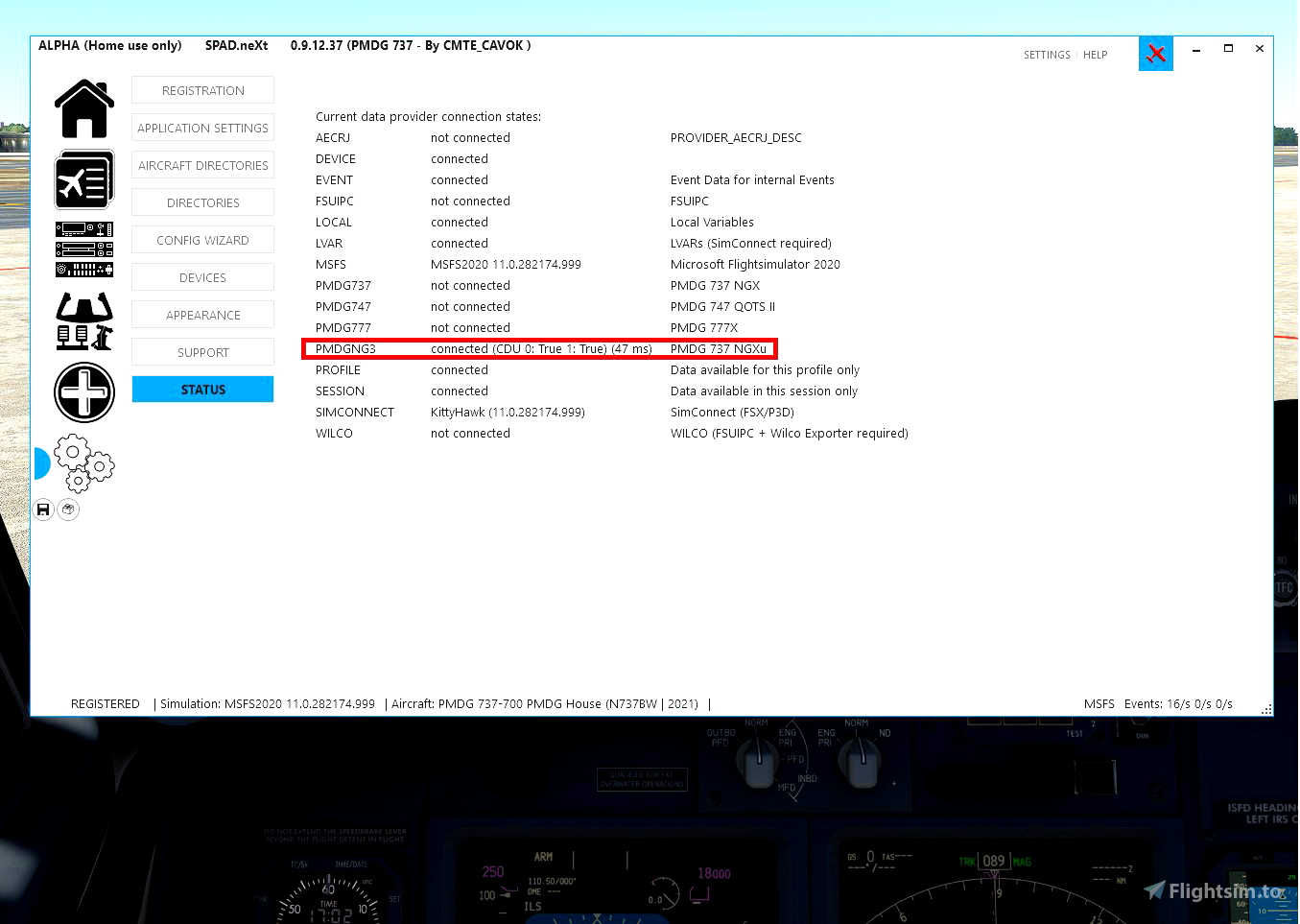Click the FSUIPC provider name in first column

pos(335,201)
